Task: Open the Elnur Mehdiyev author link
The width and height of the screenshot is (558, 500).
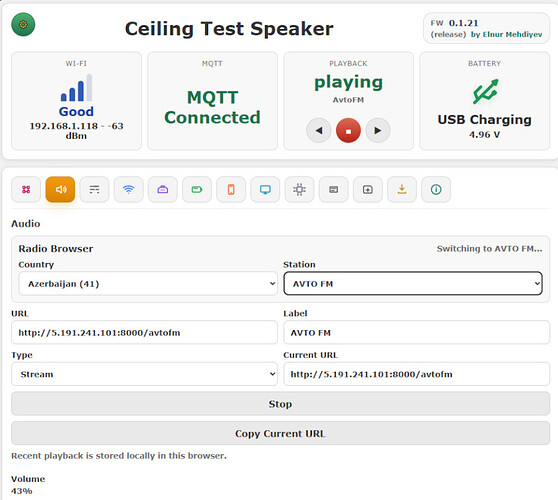Action: 506,35
